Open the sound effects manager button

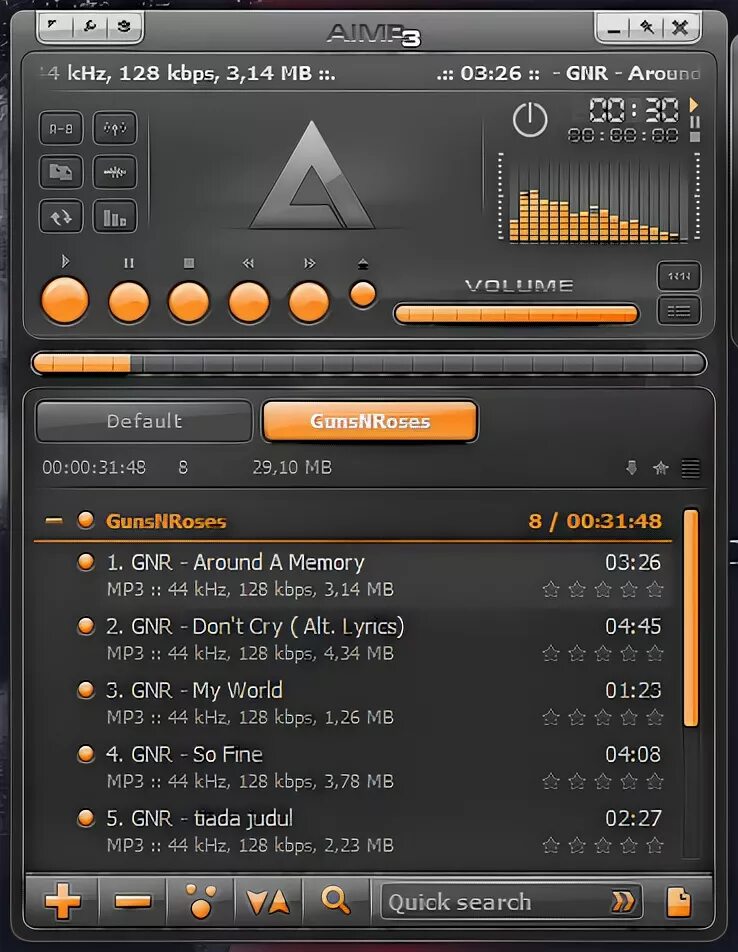tap(115, 128)
